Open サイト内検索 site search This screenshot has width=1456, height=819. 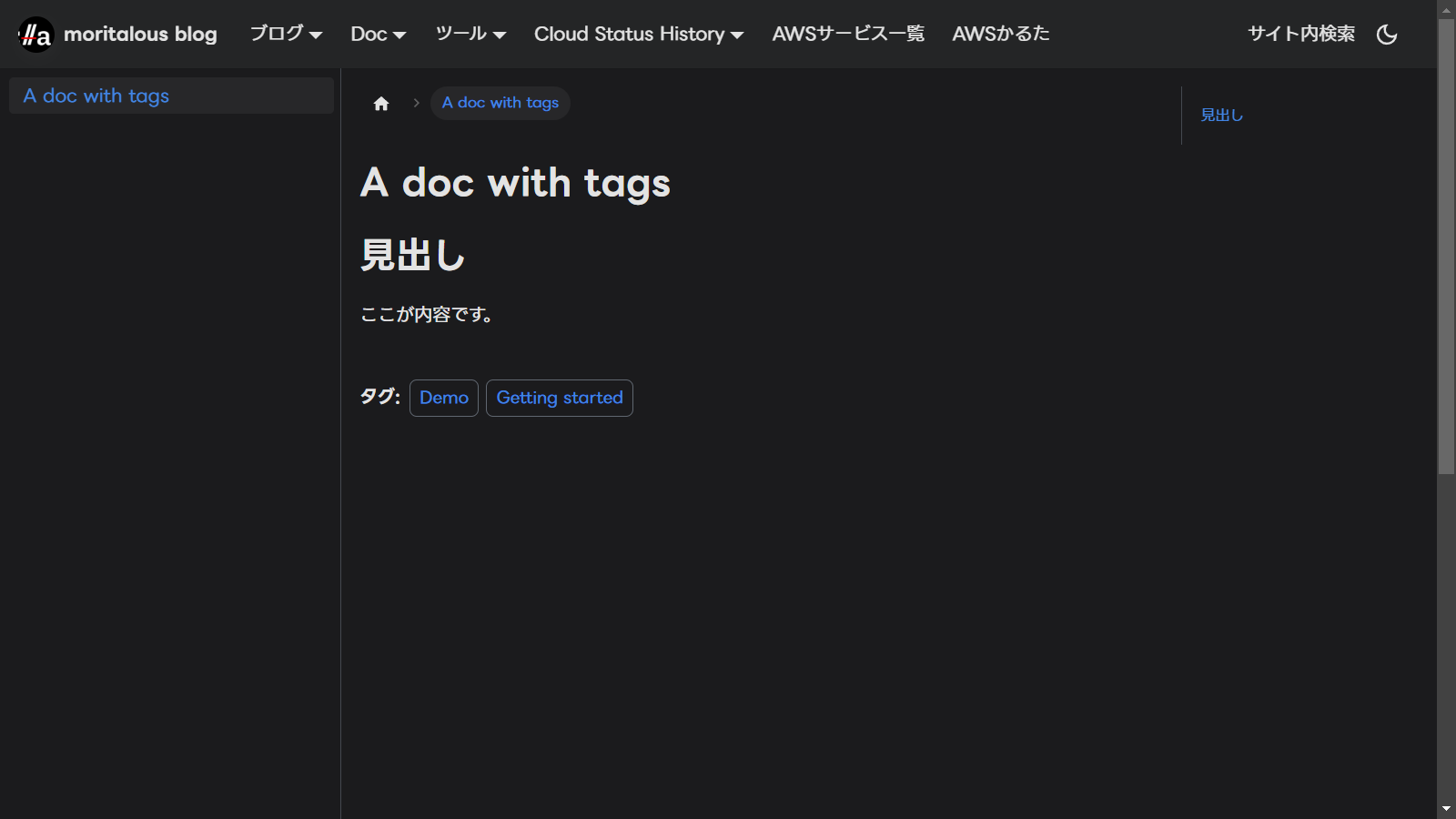pyautogui.click(x=1300, y=35)
